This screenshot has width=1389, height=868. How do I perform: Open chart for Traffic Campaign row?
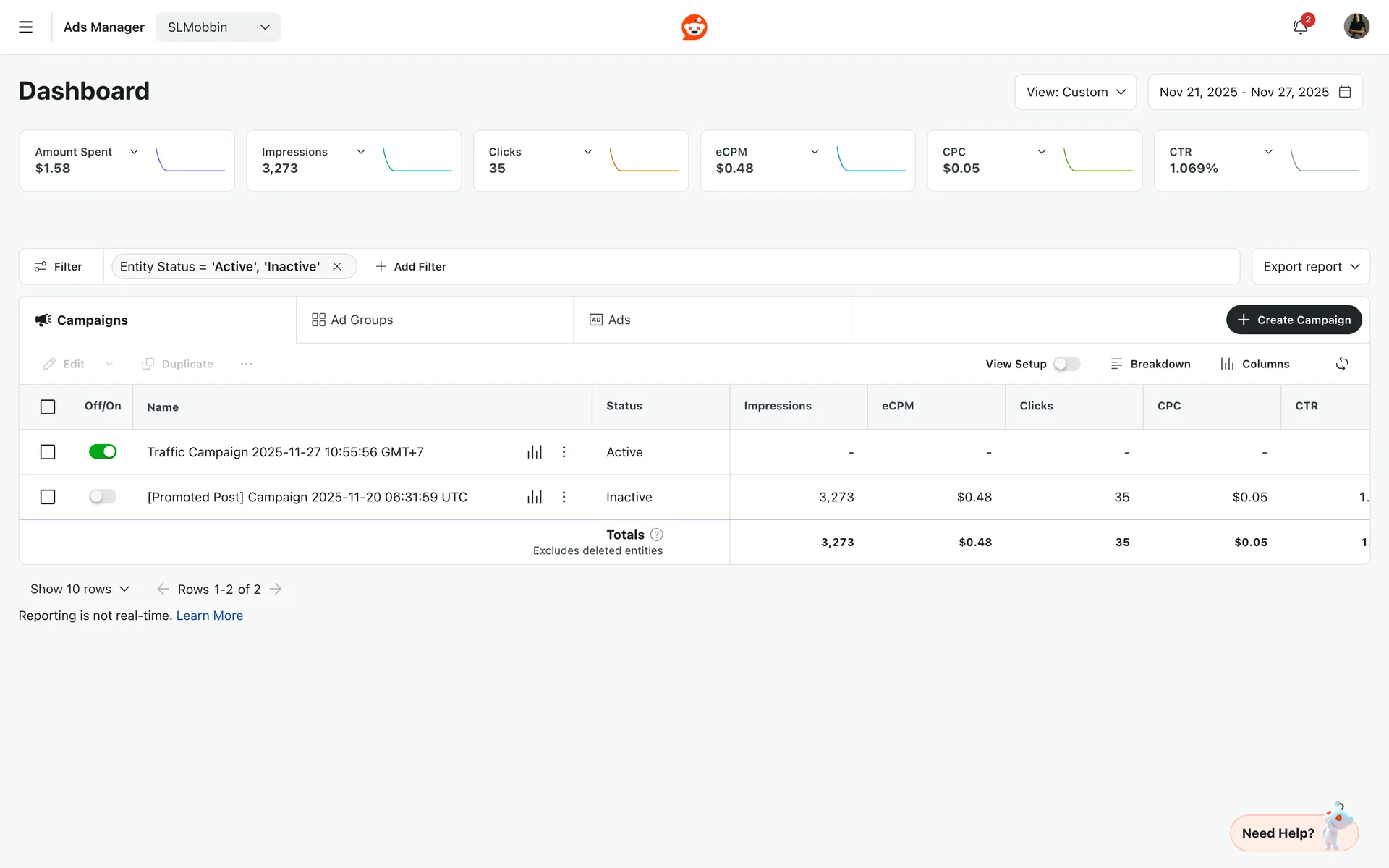click(535, 452)
